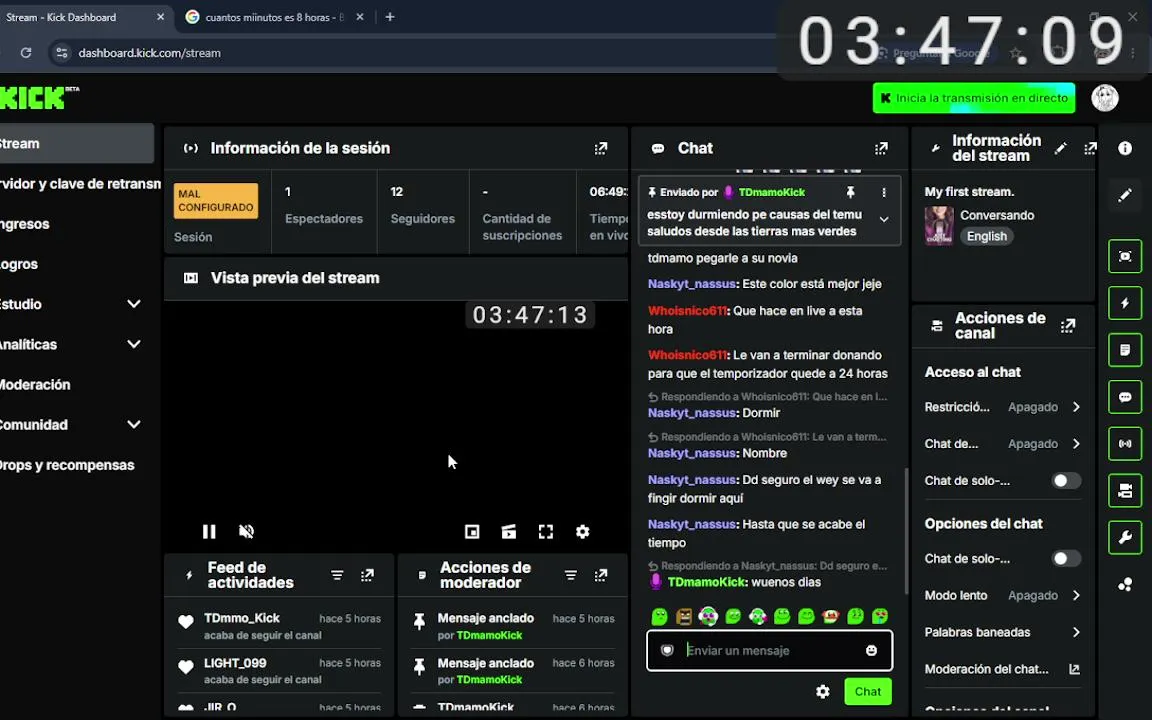Unmute the stream preview audio
Screen dimensions: 1152x720
pyautogui.click(x=247, y=531)
